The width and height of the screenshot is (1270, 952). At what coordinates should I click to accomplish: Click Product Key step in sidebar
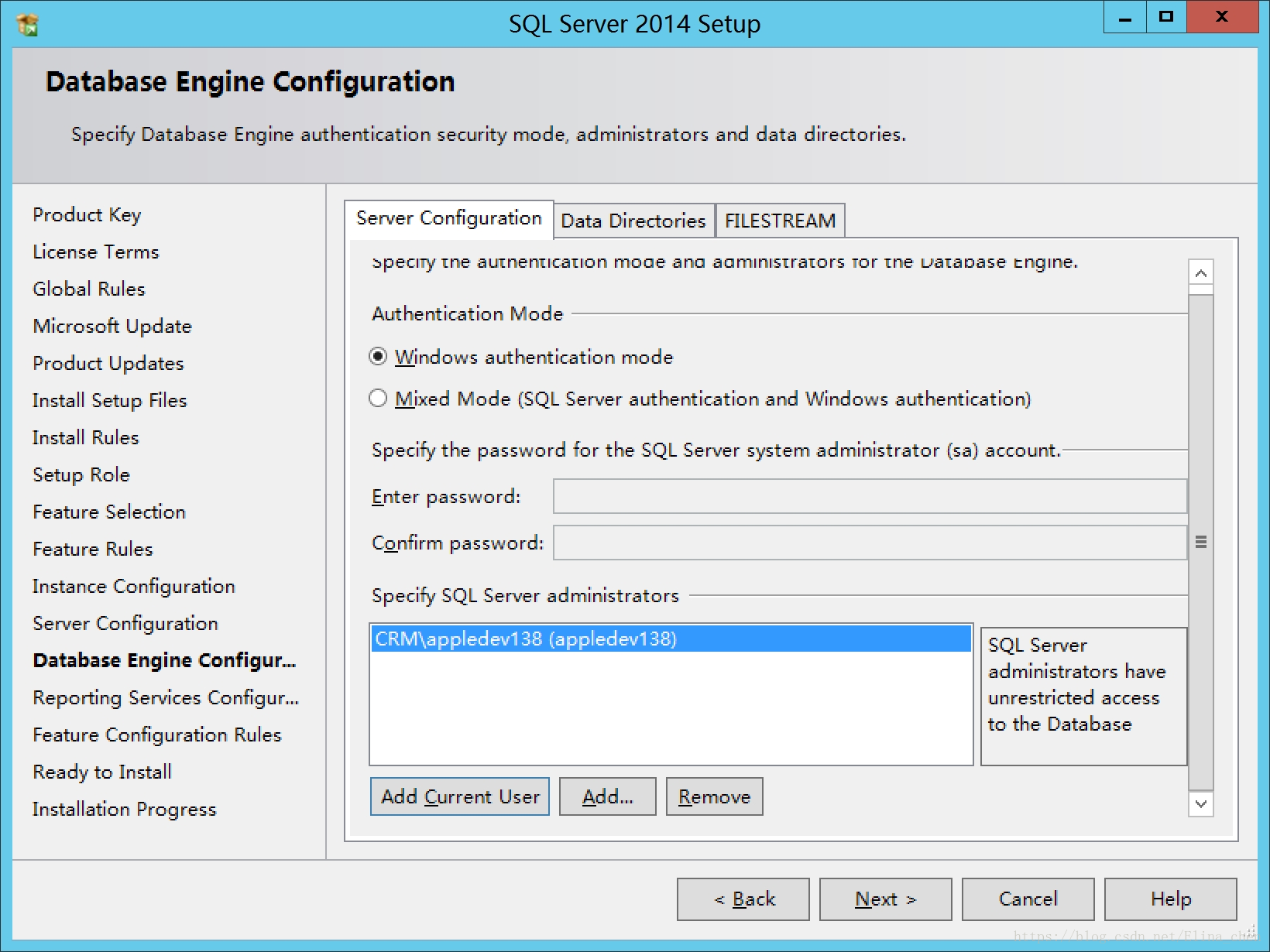click(87, 215)
